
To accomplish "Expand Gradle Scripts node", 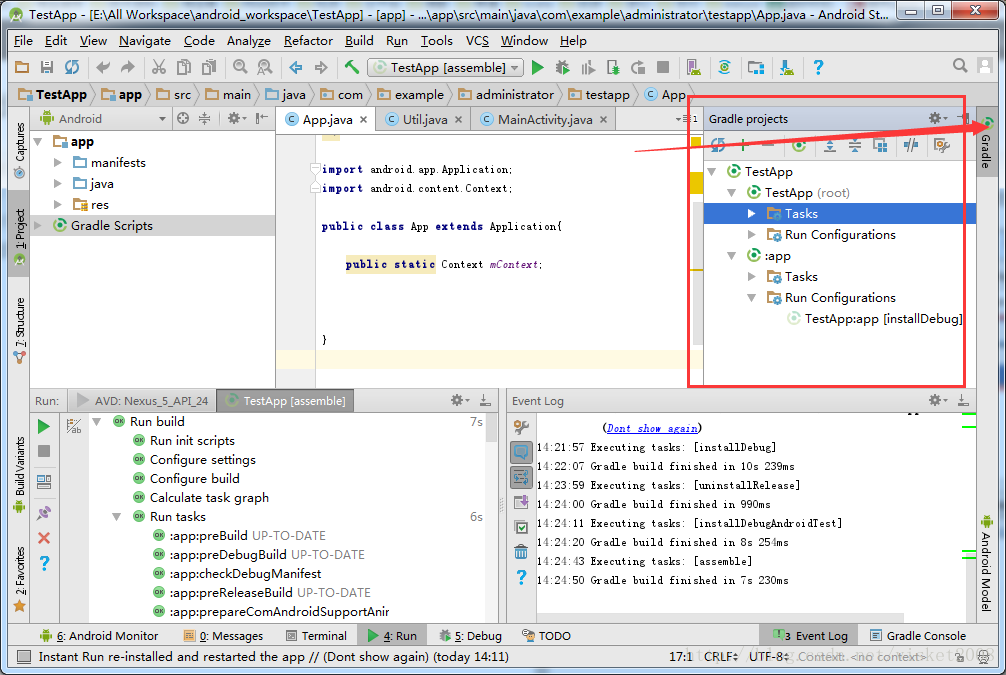I will [x=38, y=225].
